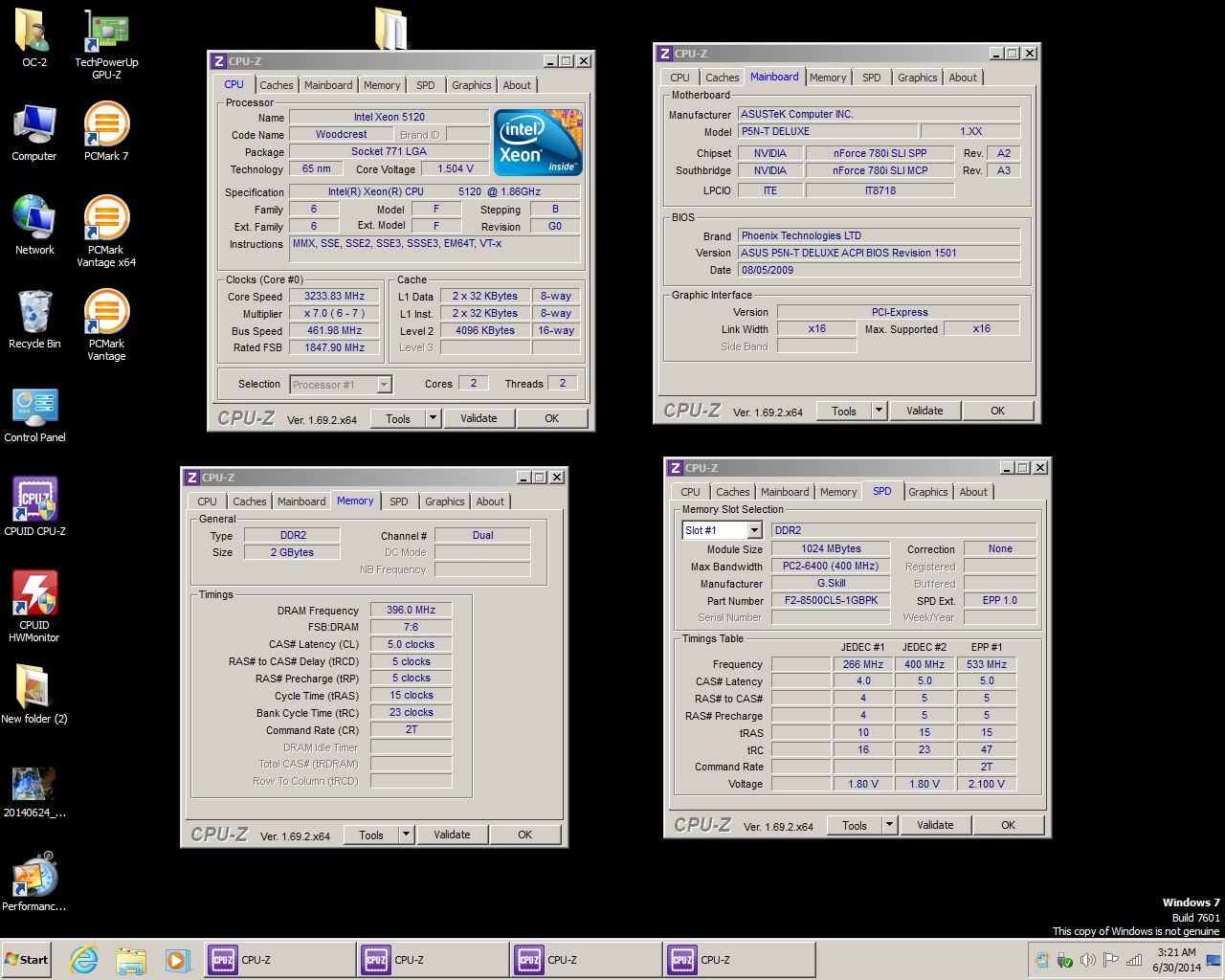Click the Core Voltage 1.504 V value

click(456, 169)
